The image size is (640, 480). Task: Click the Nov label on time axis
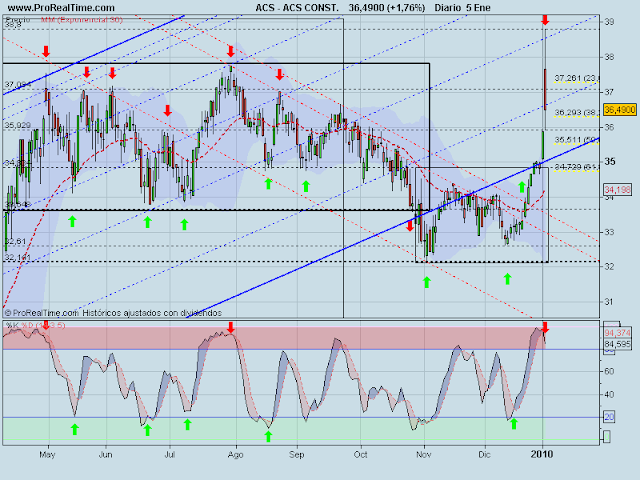(x=424, y=455)
